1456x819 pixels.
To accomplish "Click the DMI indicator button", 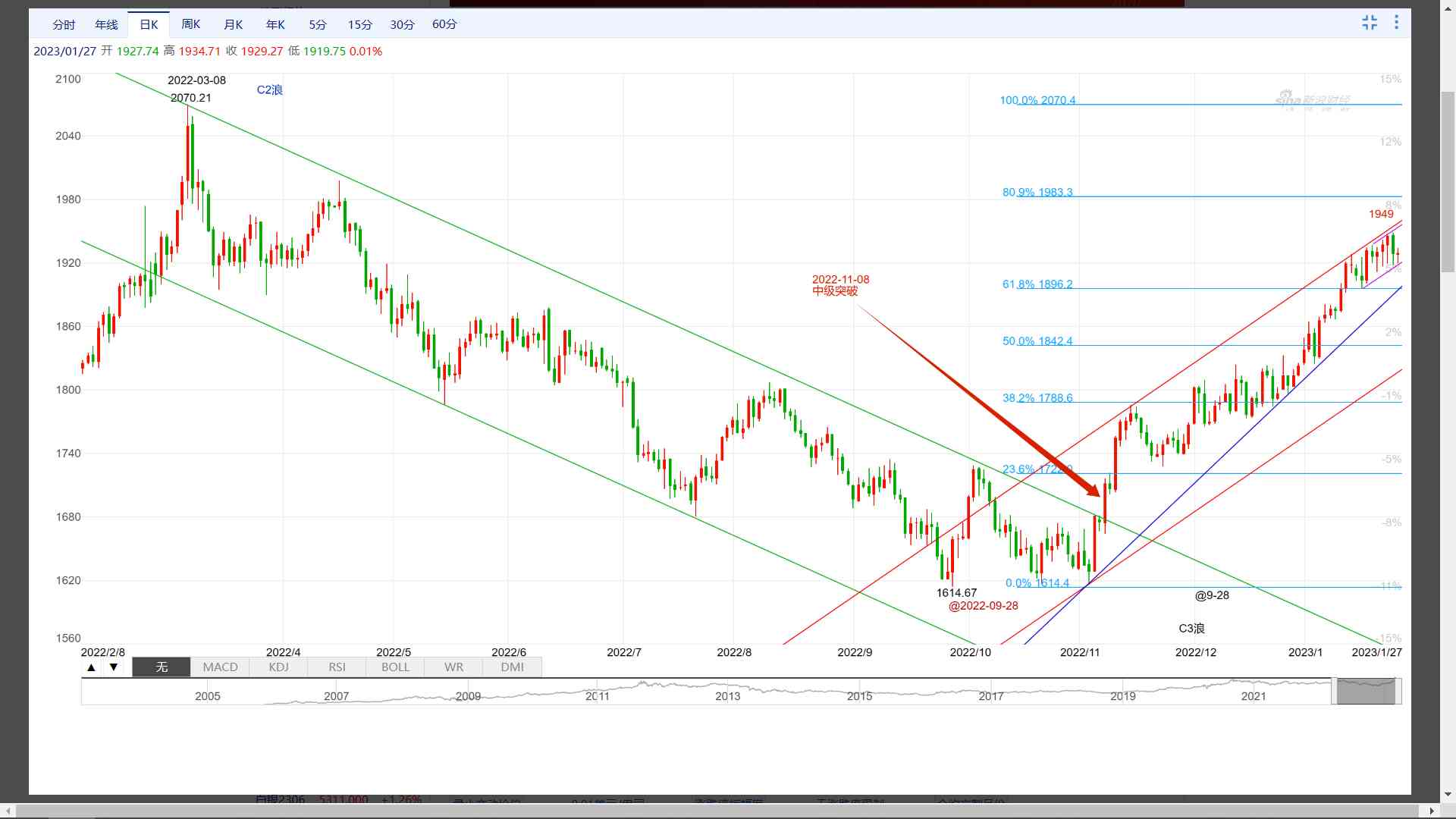I will pyautogui.click(x=512, y=667).
